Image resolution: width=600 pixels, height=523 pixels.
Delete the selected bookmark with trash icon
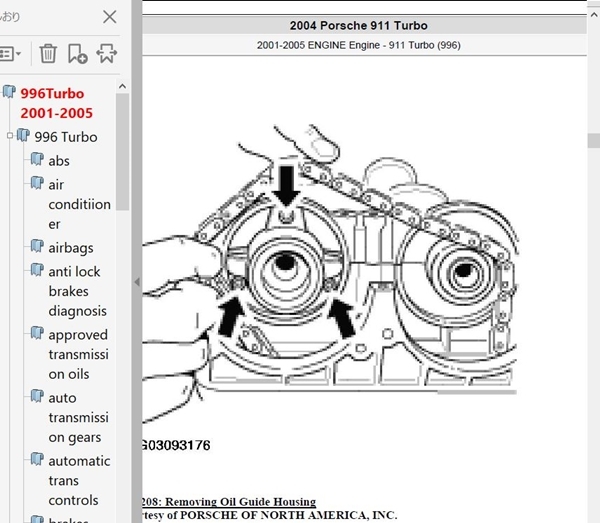48,53
